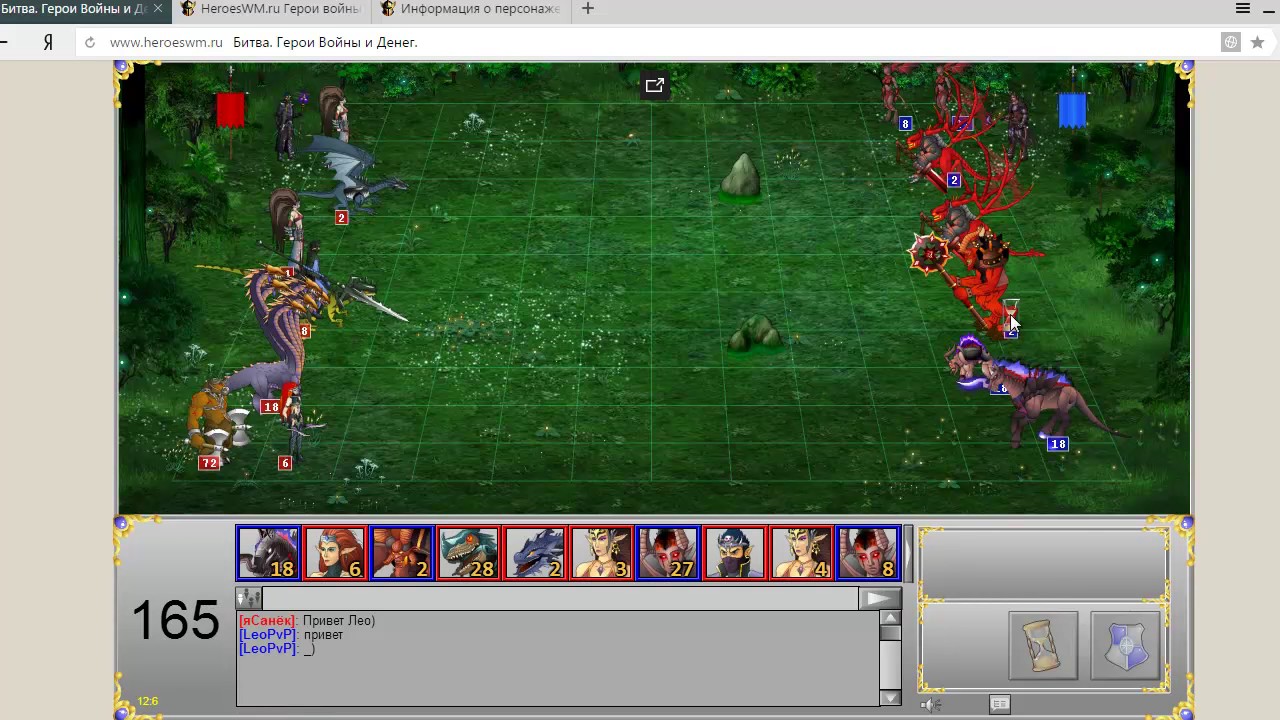Select green lizard portrait numbered 28

coord(468,553)
